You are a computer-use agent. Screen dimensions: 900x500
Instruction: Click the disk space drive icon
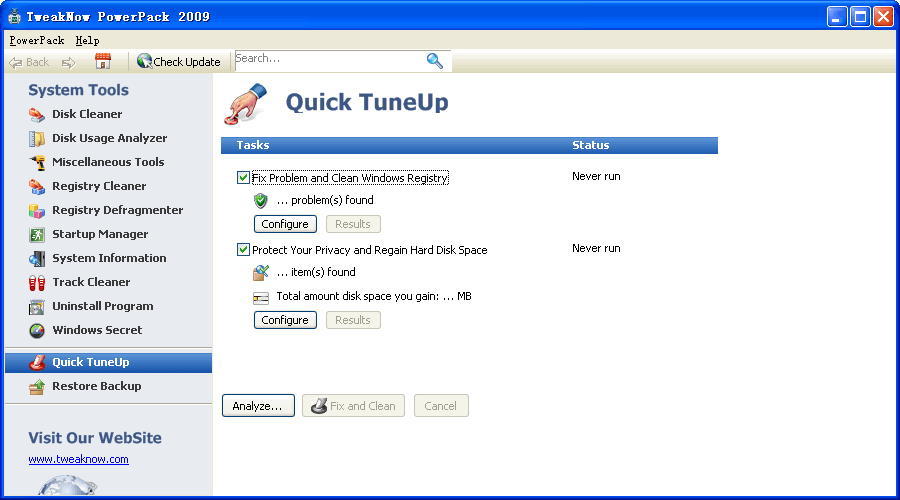[261, 297]
